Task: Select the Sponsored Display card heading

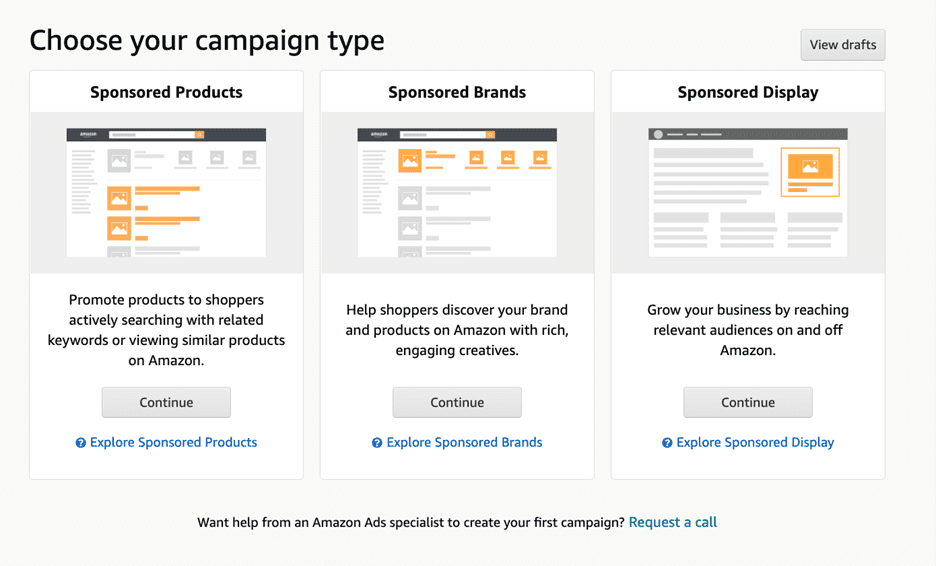Action: [748, 92]
